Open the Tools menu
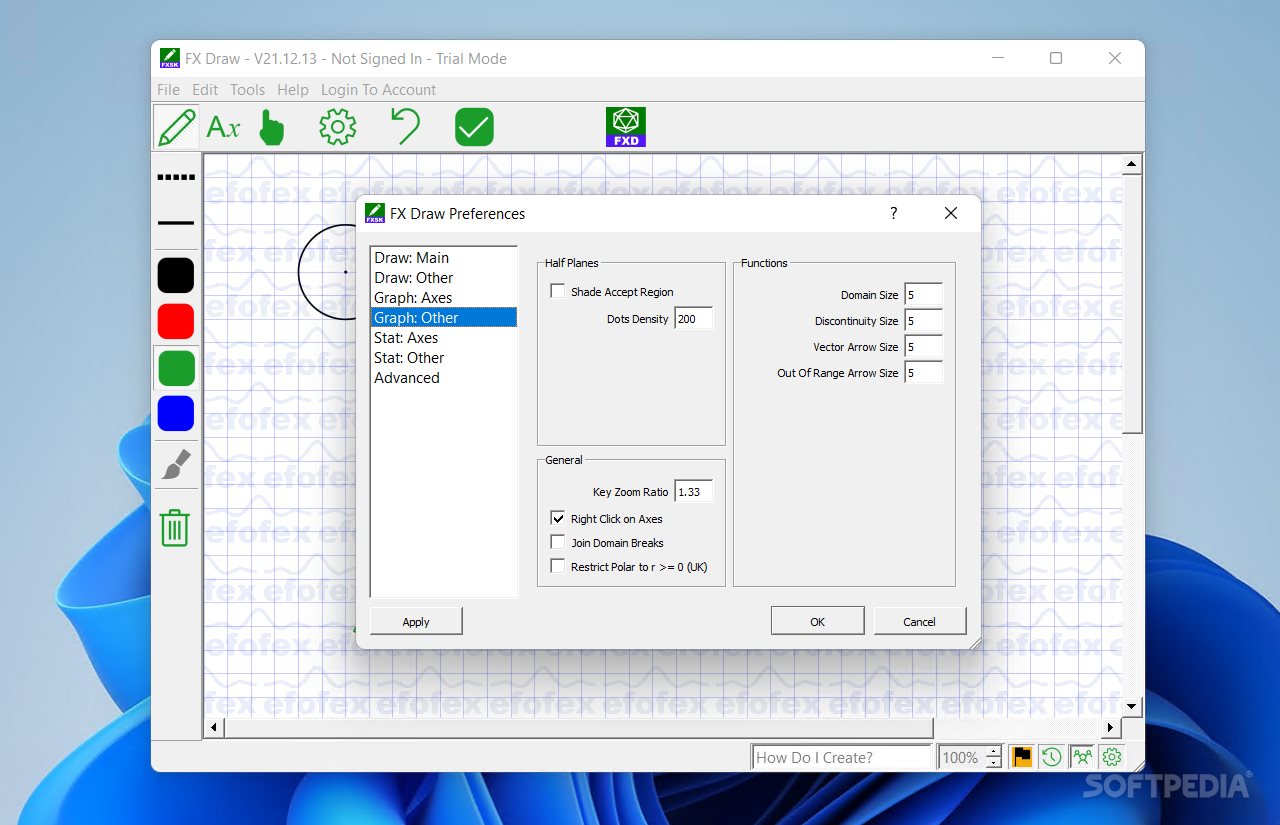This screenshot has width=1280, height=825. click(247, 89)
